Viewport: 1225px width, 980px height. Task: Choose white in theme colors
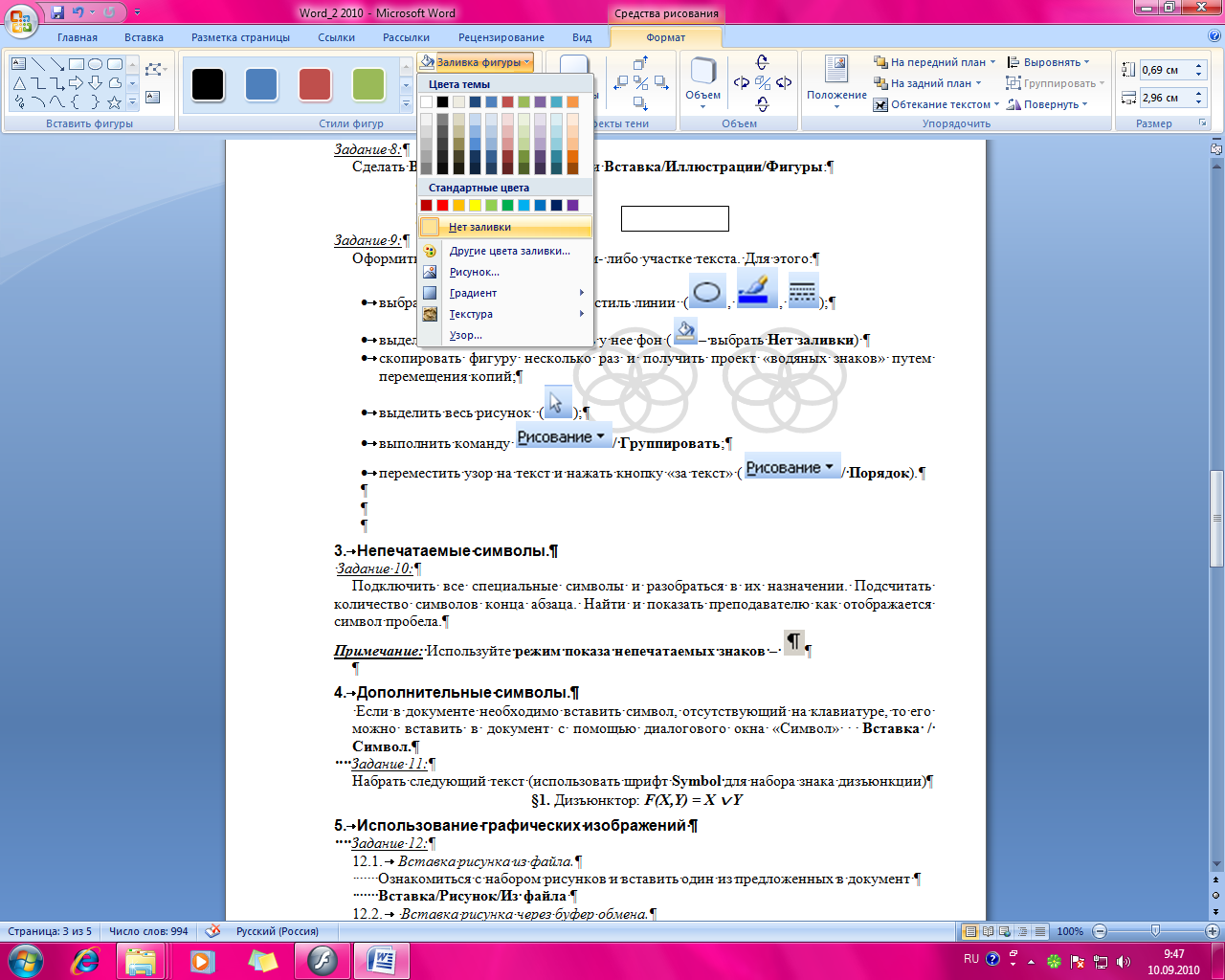click(426, 101)
